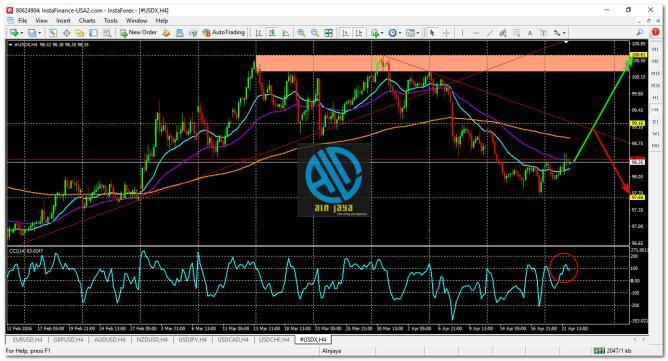The height and width of the screenshot is (361, 668).
Task: Select the H1 timeframe button
Action: (656, 98)
